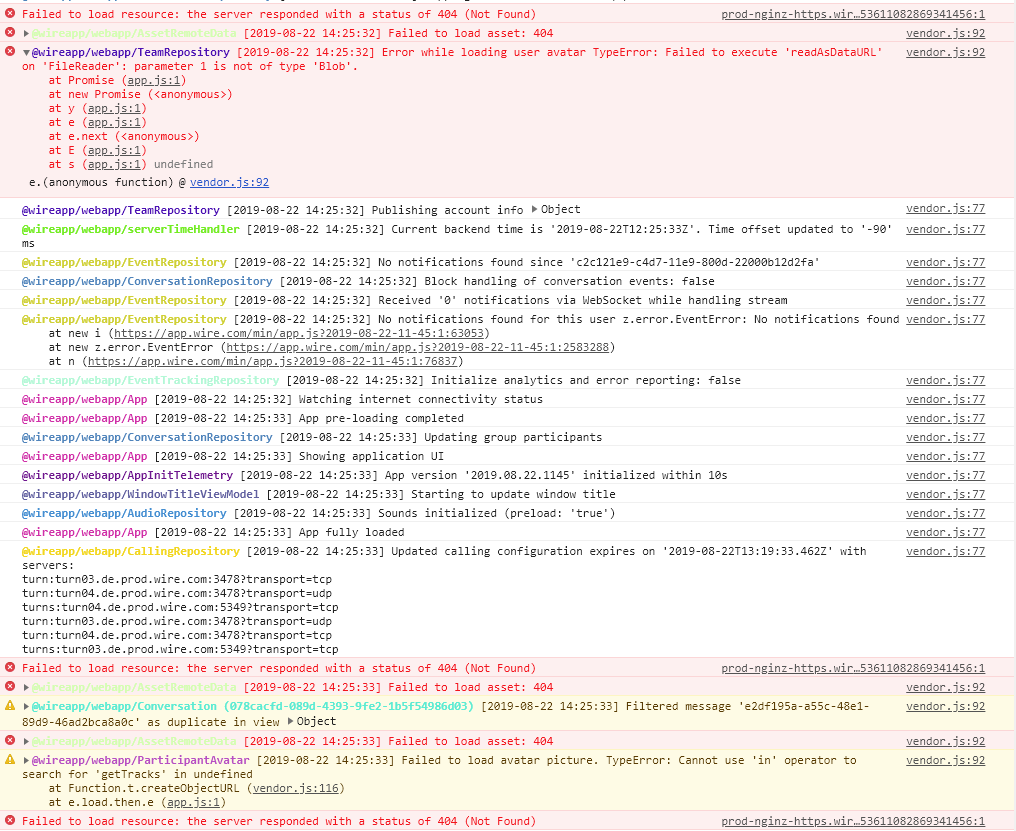Open the vendor.js:77 link for Block handling of conversation events
This screenshot has height=831, width=1016.
pos(945,281)
